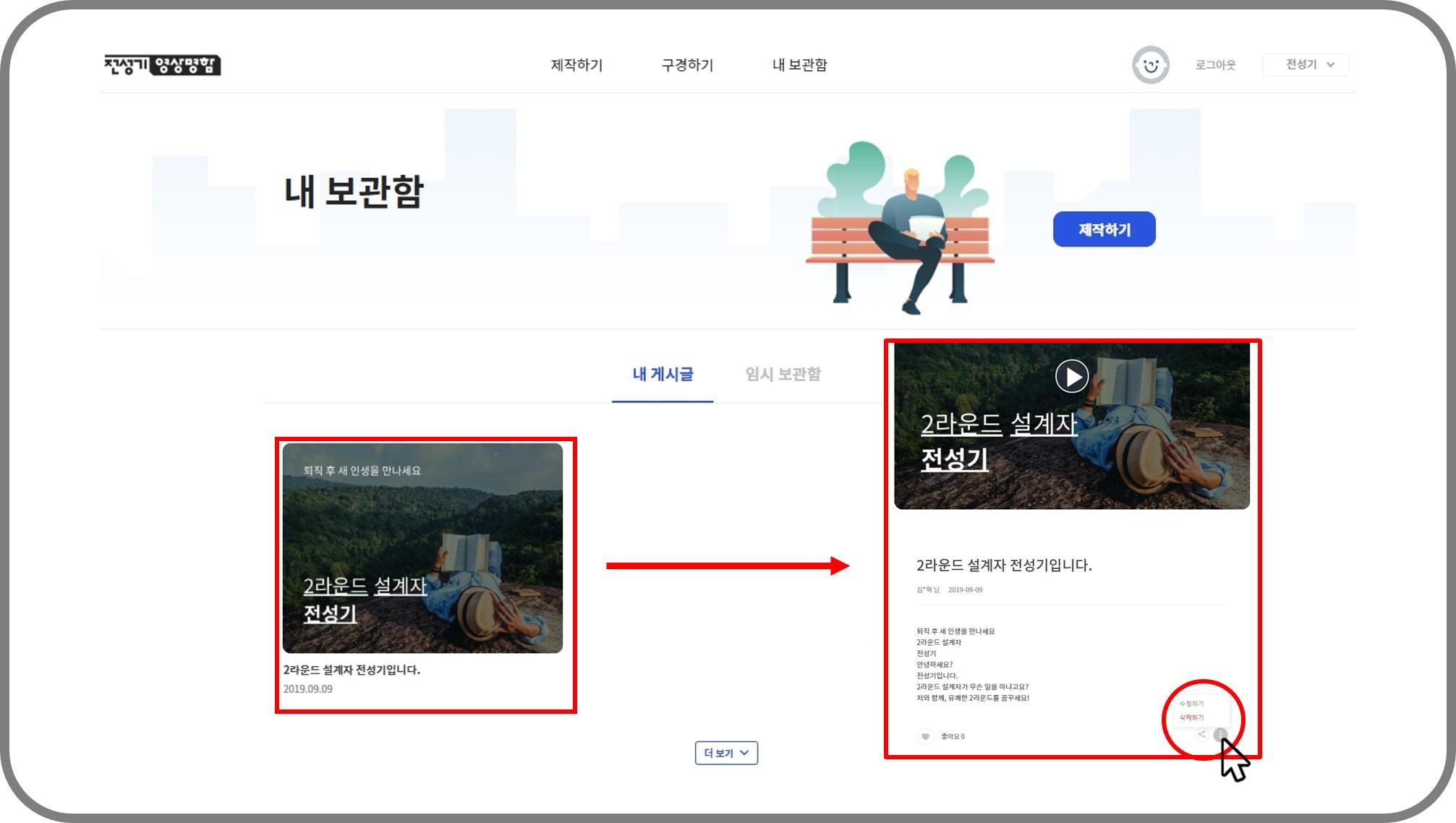Go to 구경하기 in the top navigation

click(687, 65)
